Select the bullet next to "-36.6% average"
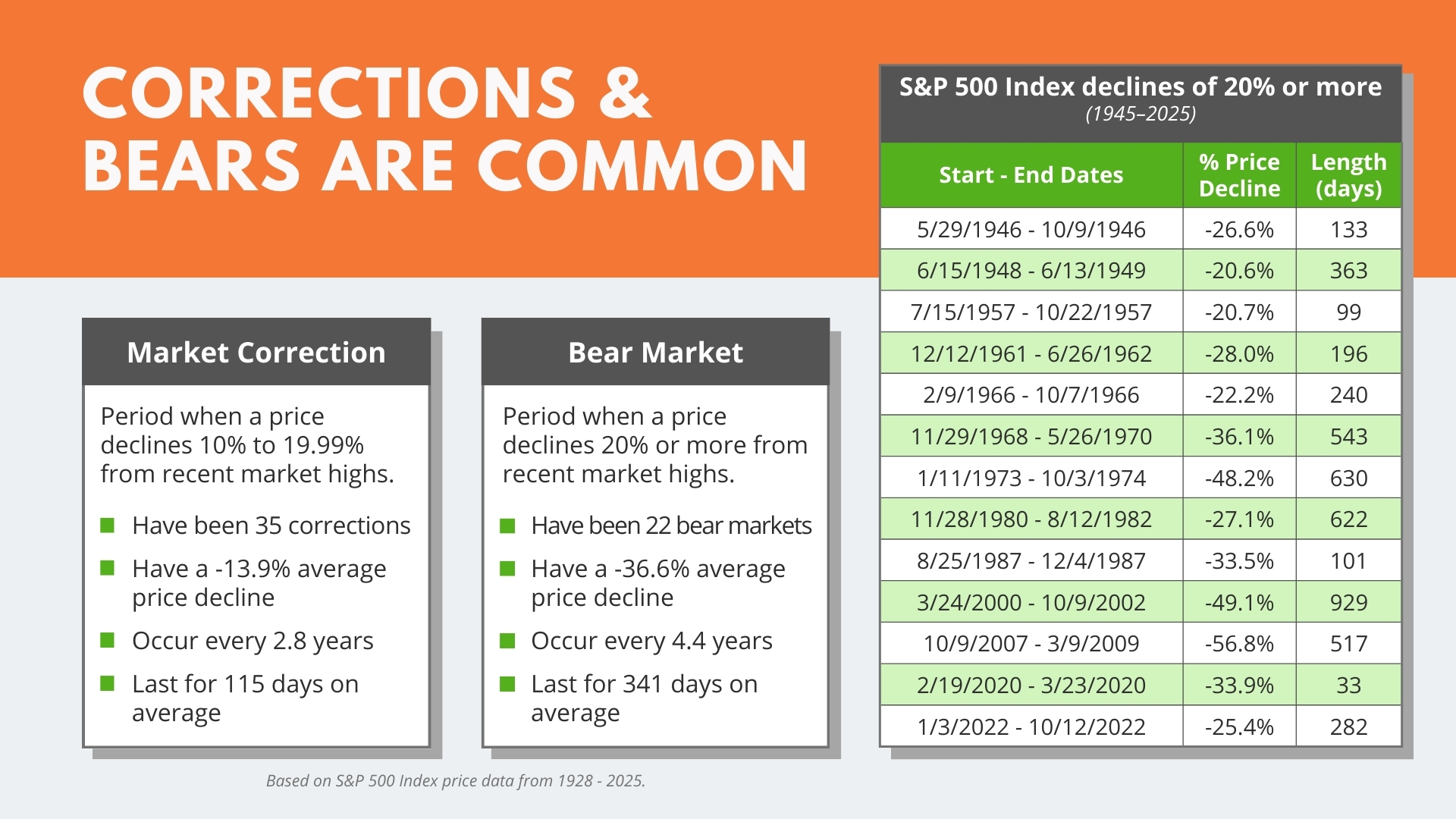This screenshot has width=1456, height=819. pos(507,569)
